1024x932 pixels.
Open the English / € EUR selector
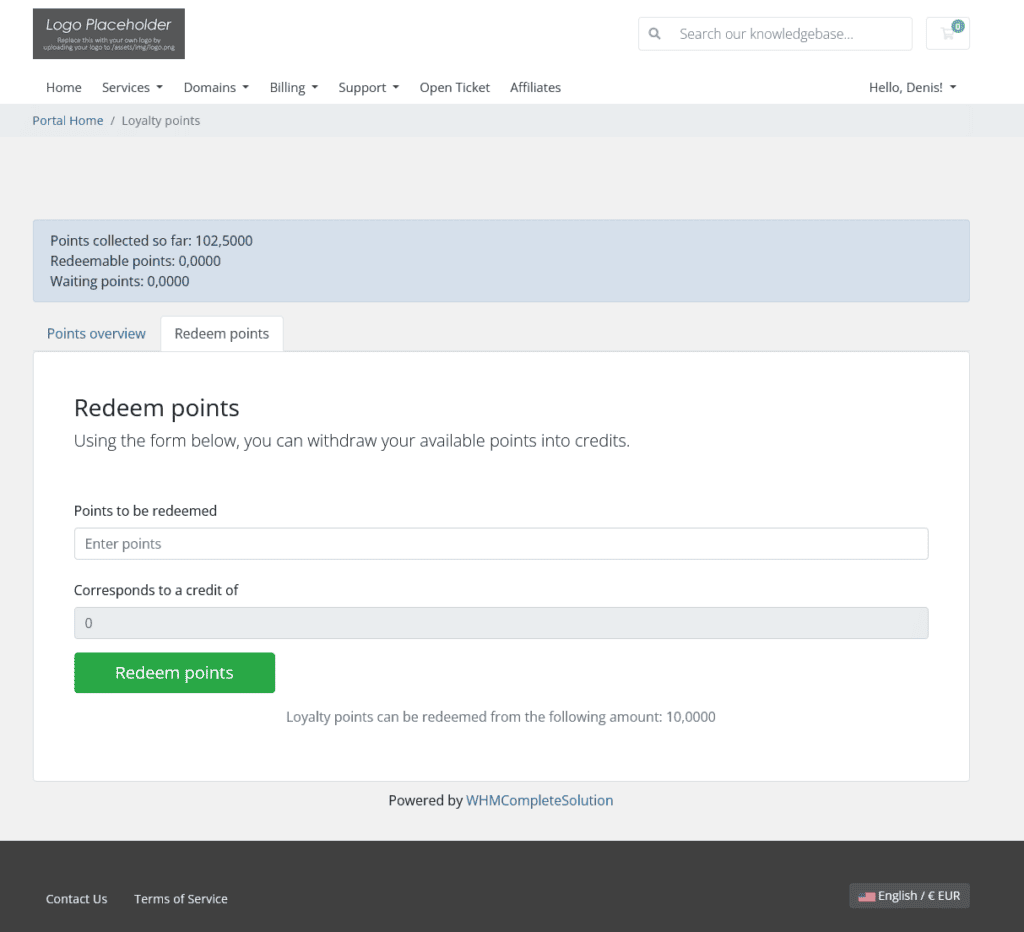coord(908,895)
